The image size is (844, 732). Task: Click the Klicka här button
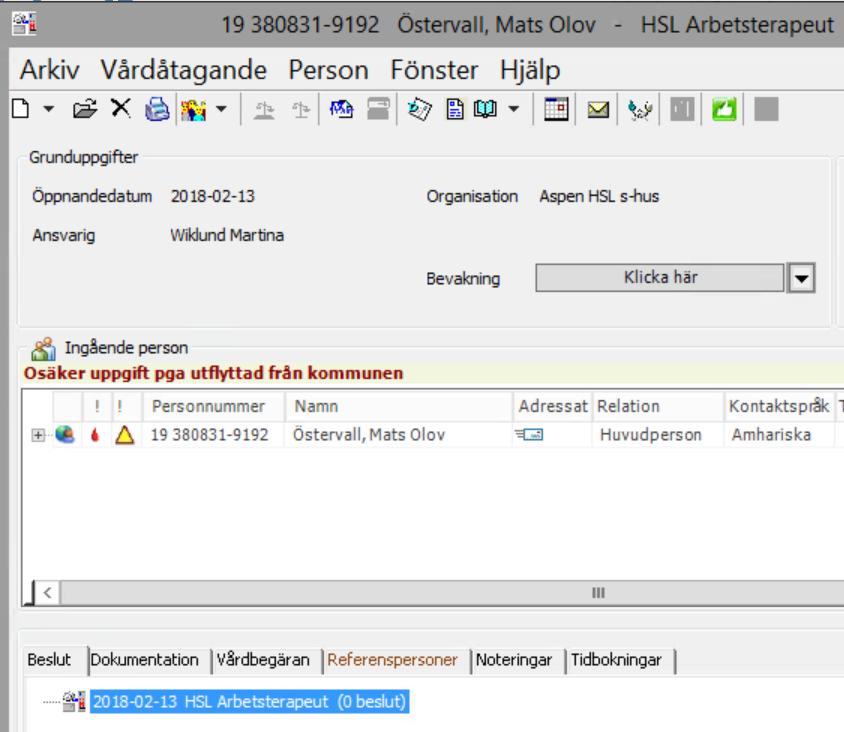coord(660,278)
